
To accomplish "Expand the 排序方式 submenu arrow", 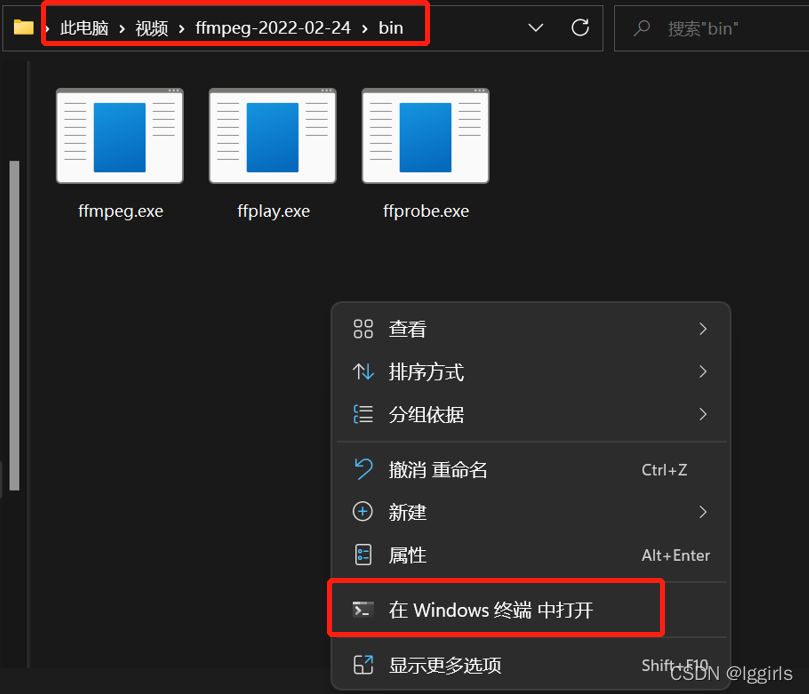I will point(703,372).
